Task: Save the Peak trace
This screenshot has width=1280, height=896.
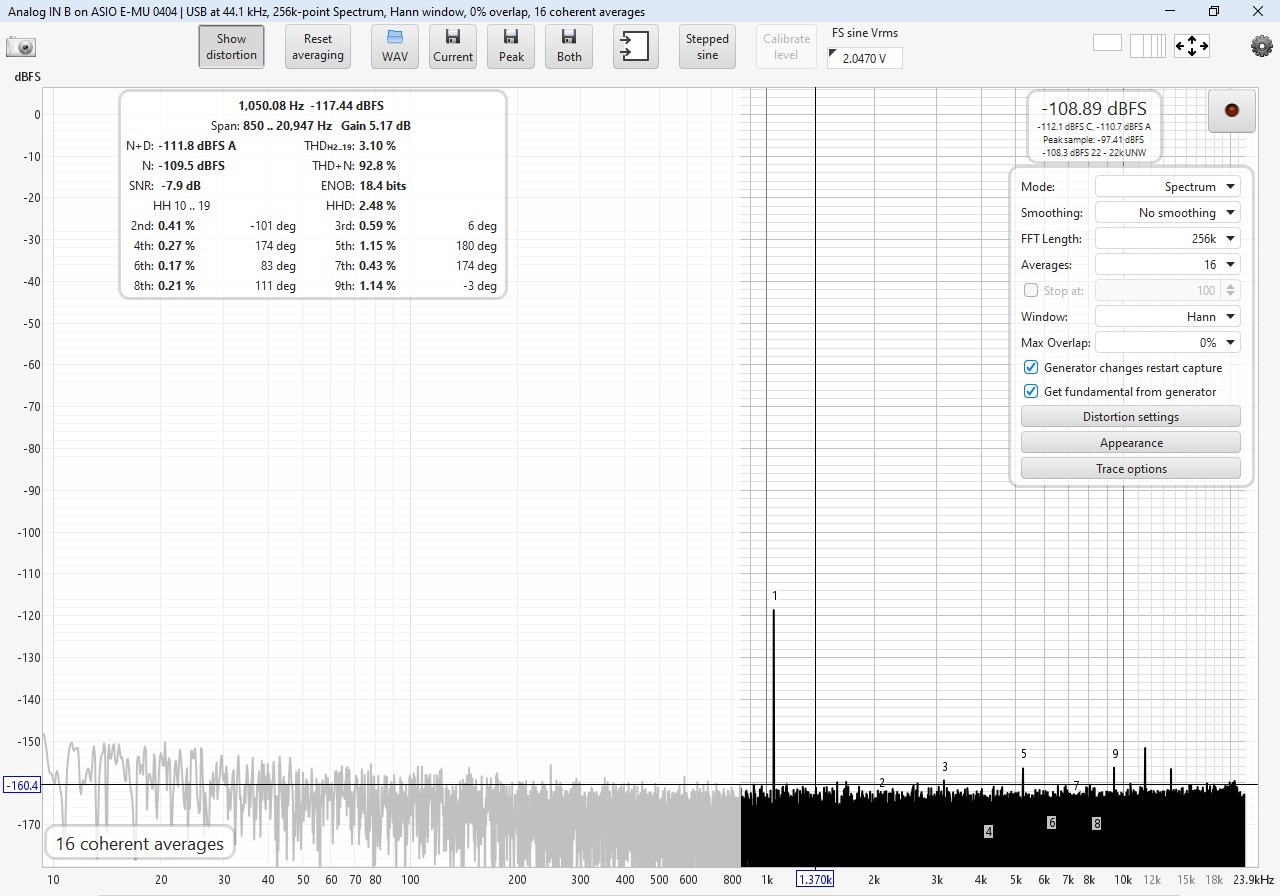Action: pos(511,47)
